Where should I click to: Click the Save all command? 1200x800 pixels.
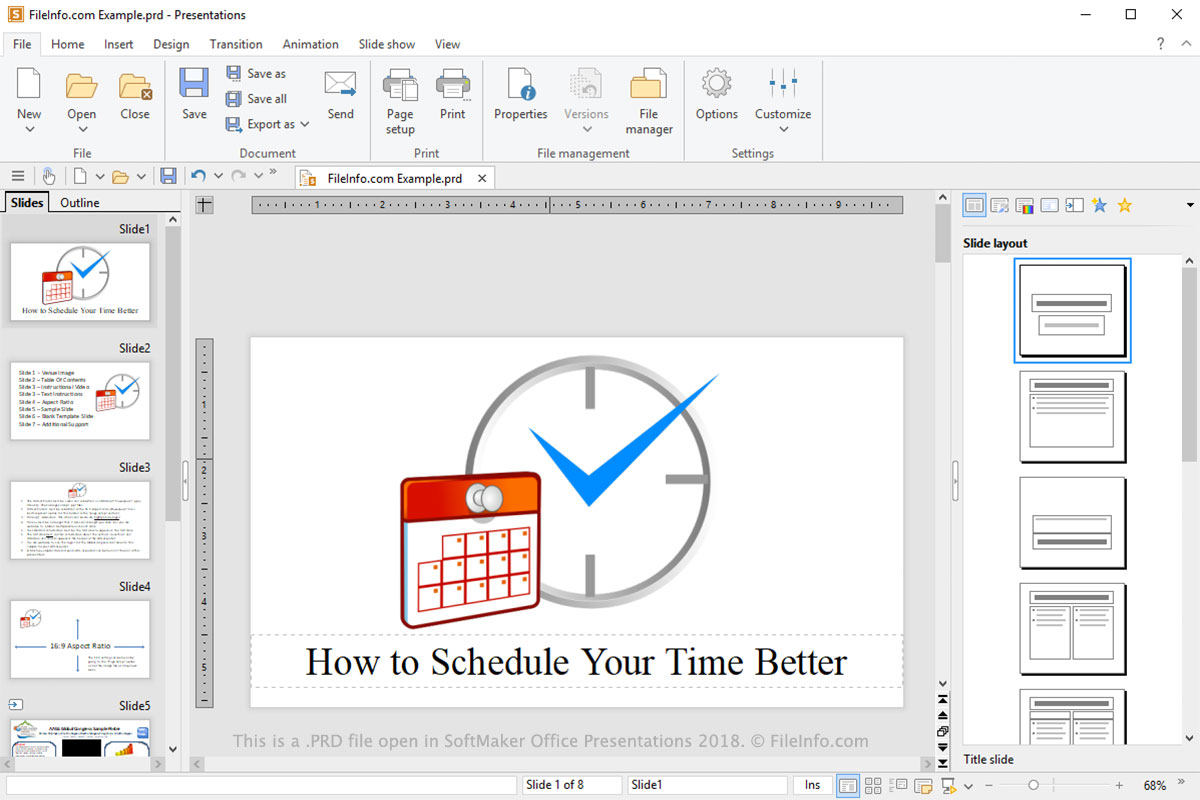point(256,99)
